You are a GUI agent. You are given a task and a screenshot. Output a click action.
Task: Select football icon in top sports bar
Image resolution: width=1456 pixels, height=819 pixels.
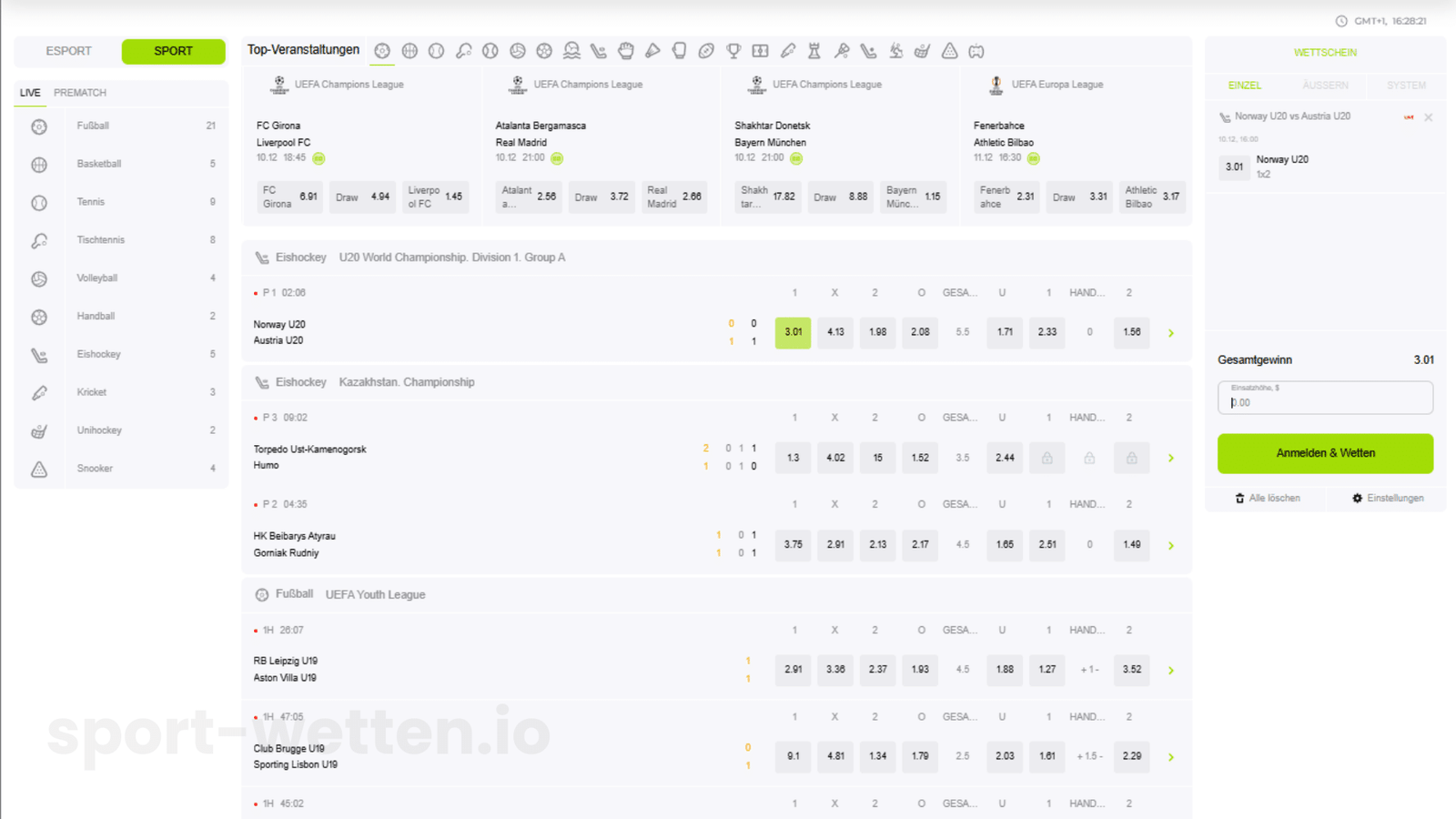pyautogui.click(x=382, y=51)
